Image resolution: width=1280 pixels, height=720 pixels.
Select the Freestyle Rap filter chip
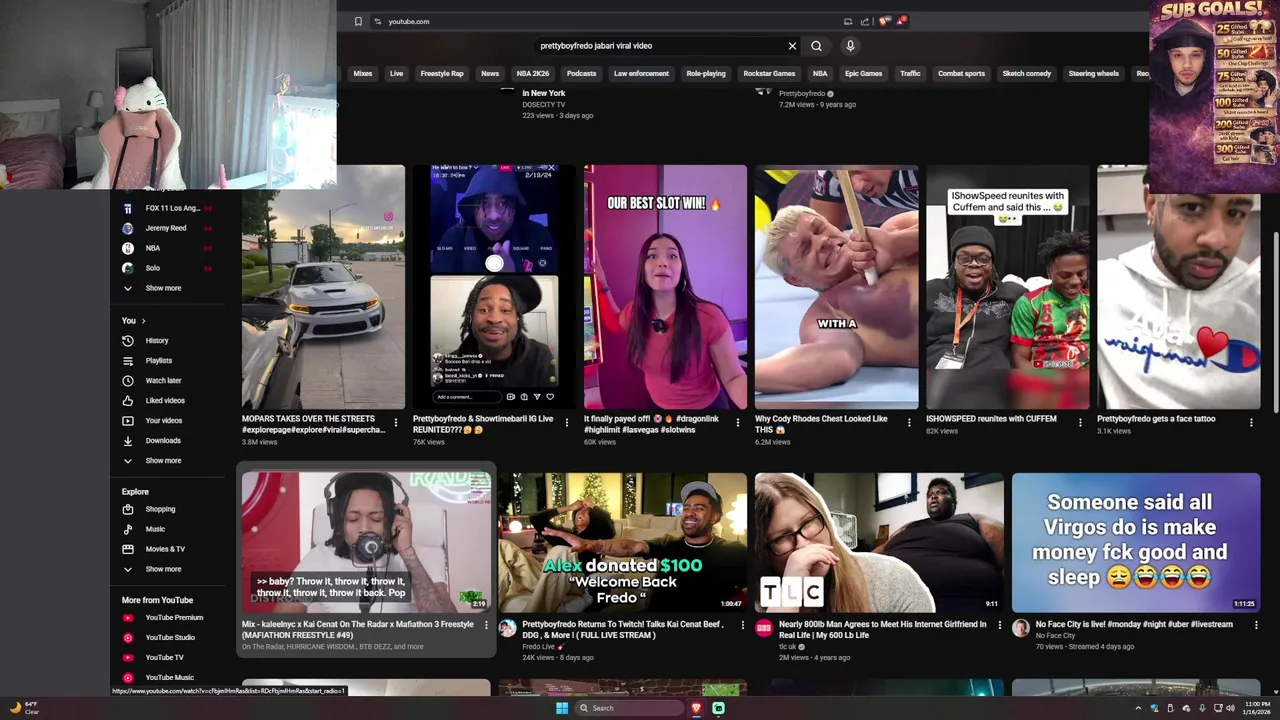pos(442,73)
